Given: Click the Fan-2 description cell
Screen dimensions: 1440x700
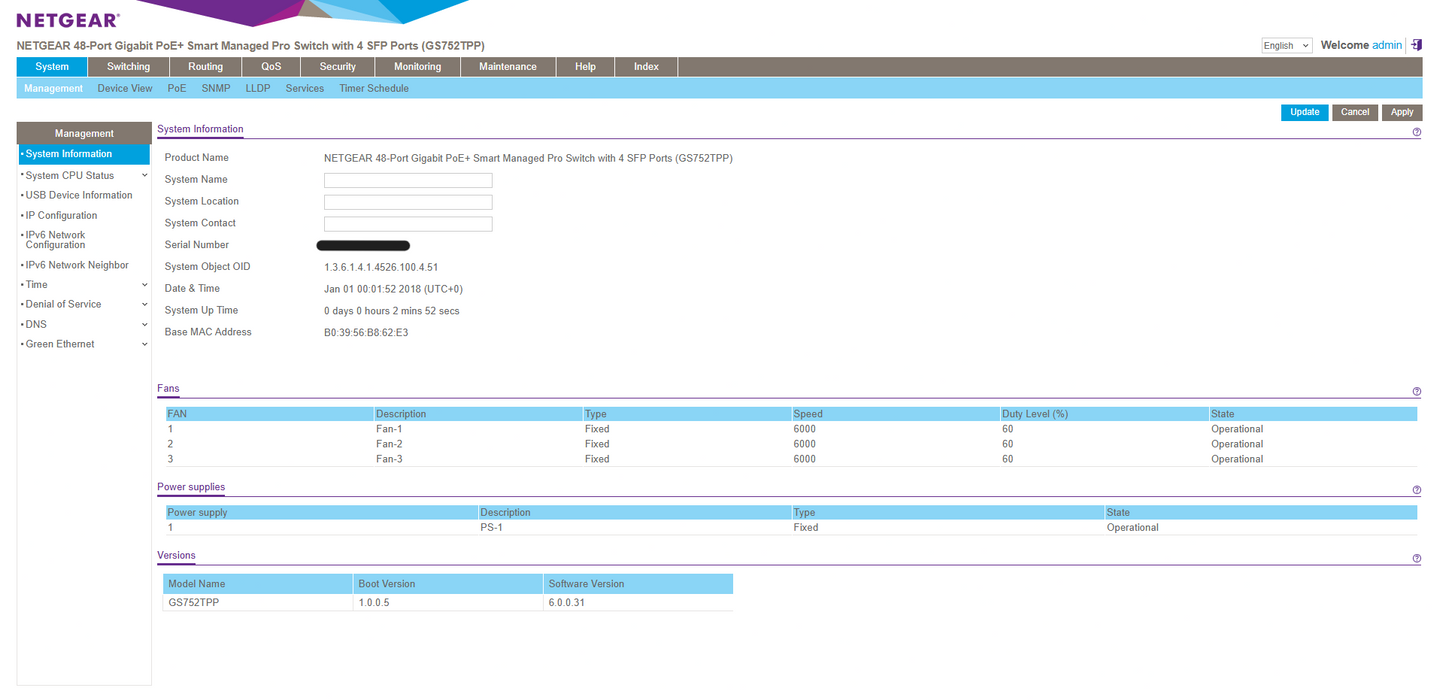Looking at the screenshot, I should tap(389, 444).
